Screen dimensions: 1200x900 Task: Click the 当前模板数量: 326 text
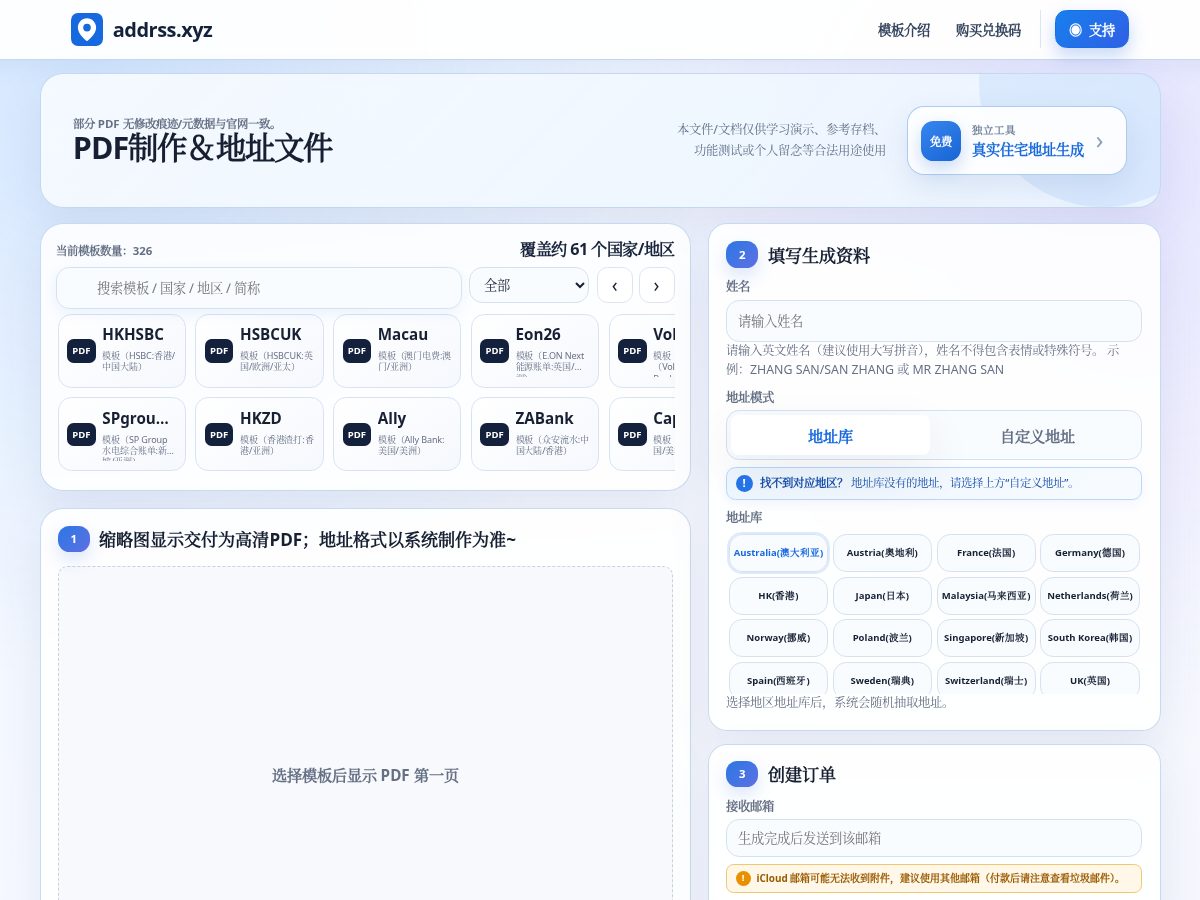pyautogui.click(x=104, y=251)
